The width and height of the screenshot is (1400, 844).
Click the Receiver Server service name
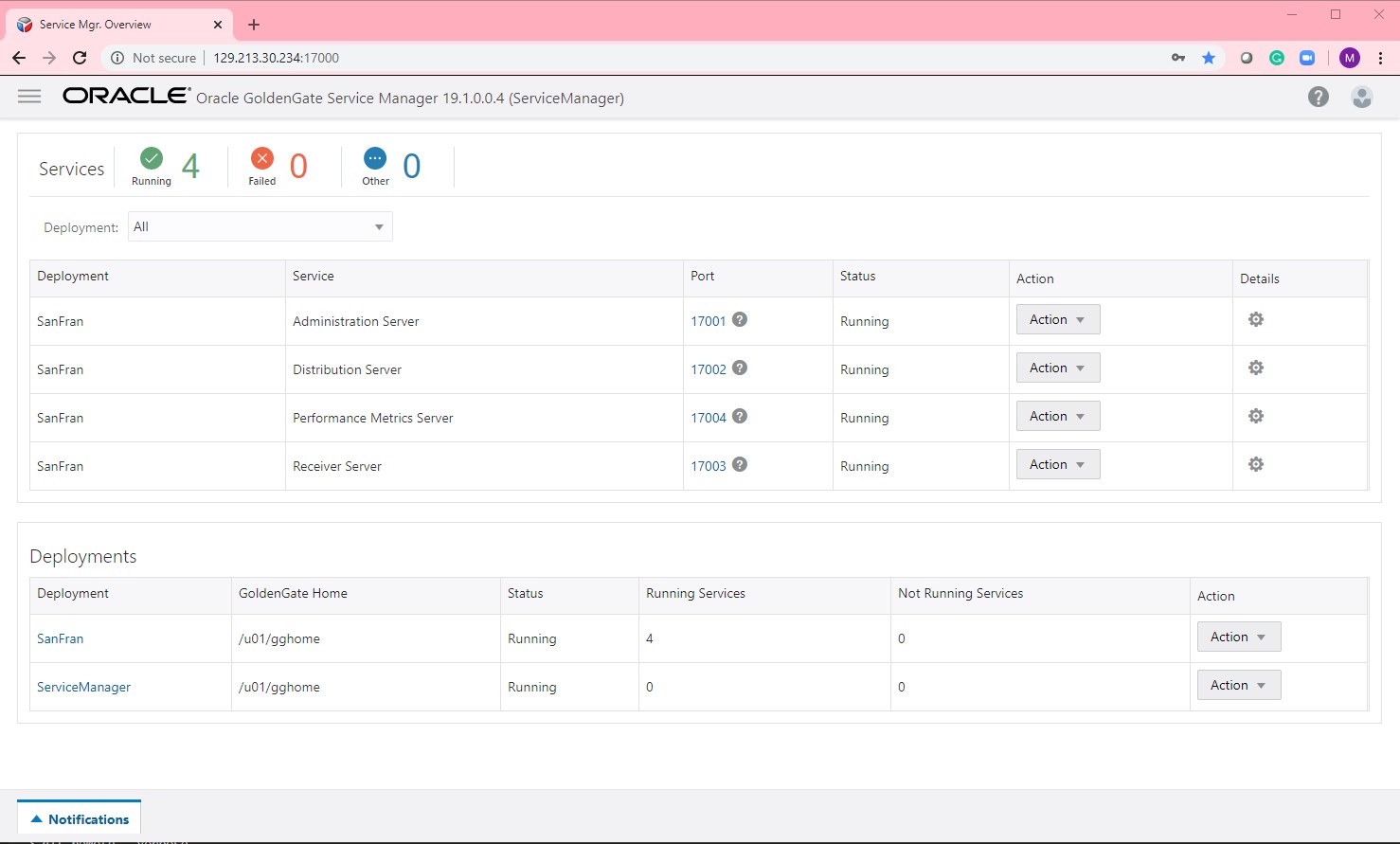click(337, 466)
